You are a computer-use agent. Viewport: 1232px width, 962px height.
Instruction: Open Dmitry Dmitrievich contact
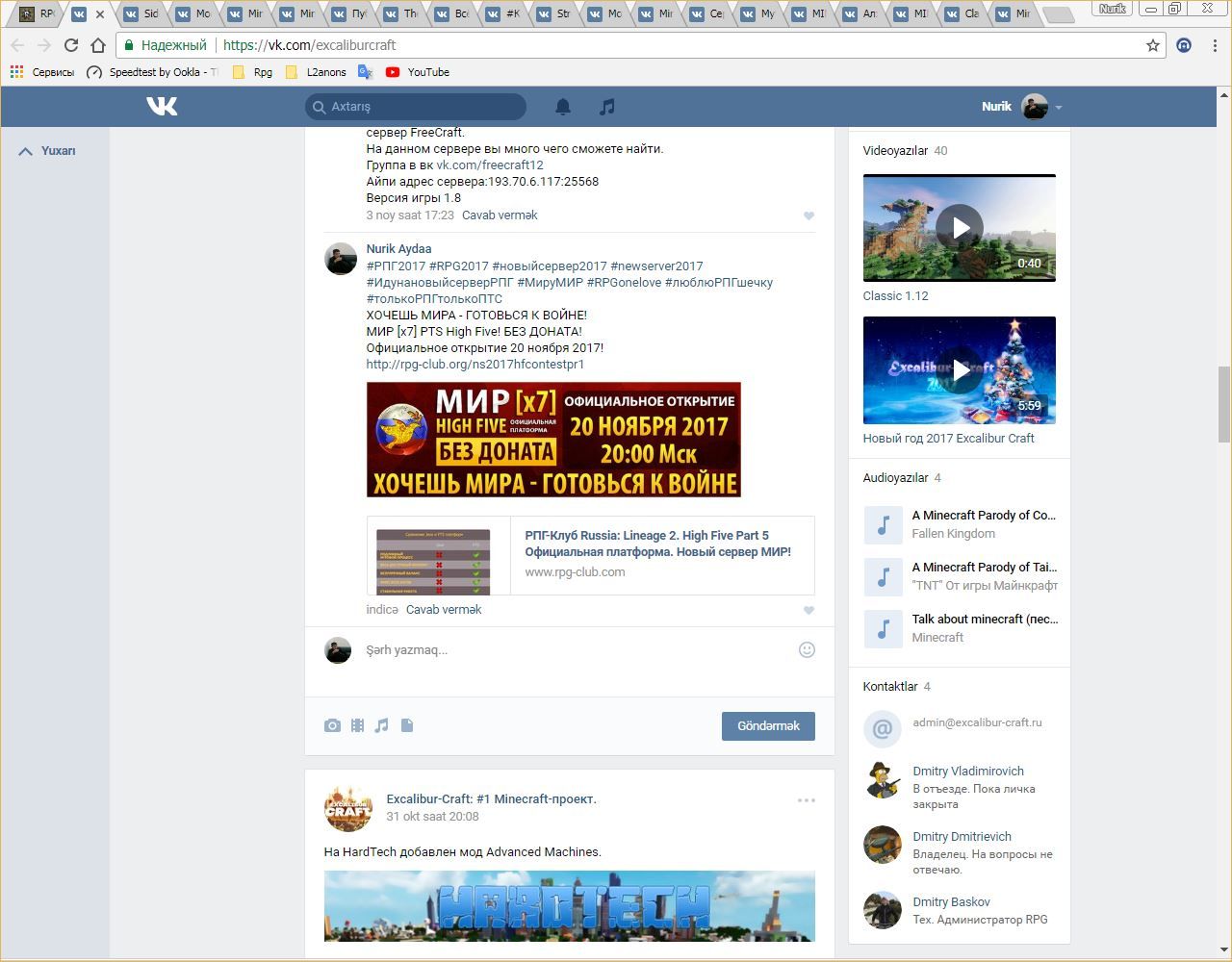(962, 837)
